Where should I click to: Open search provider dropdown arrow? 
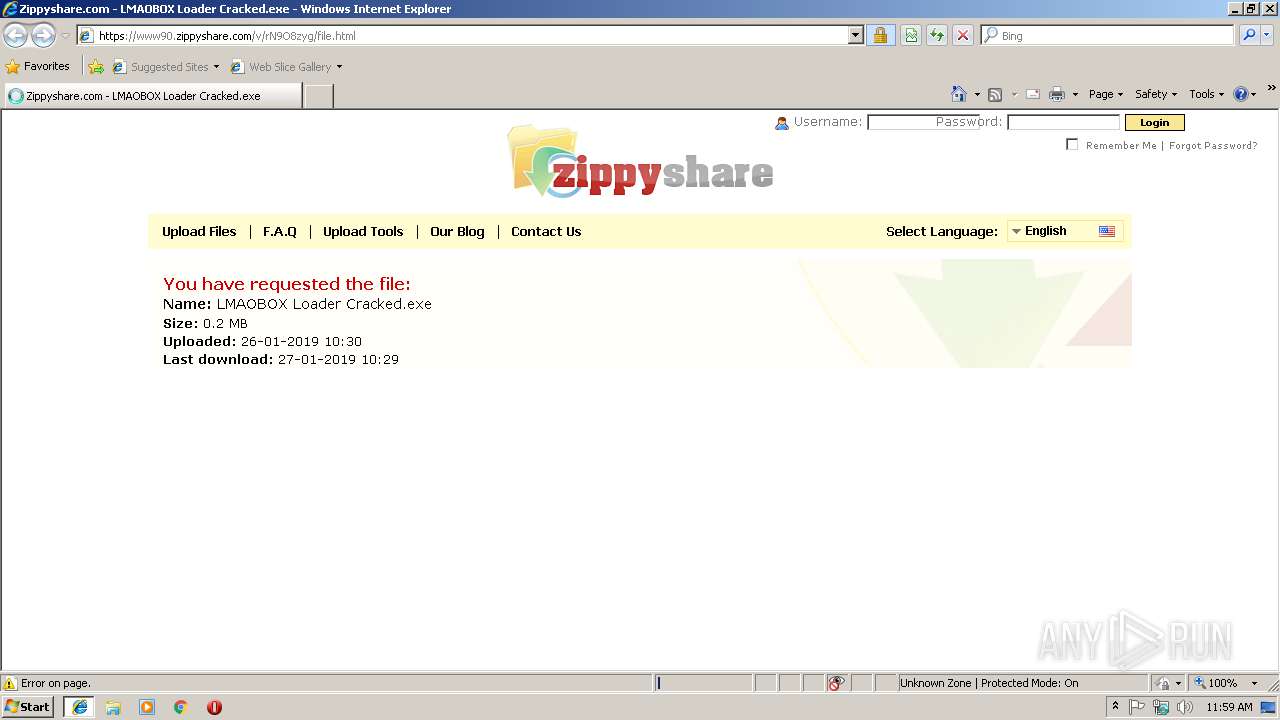[1267, 35]
